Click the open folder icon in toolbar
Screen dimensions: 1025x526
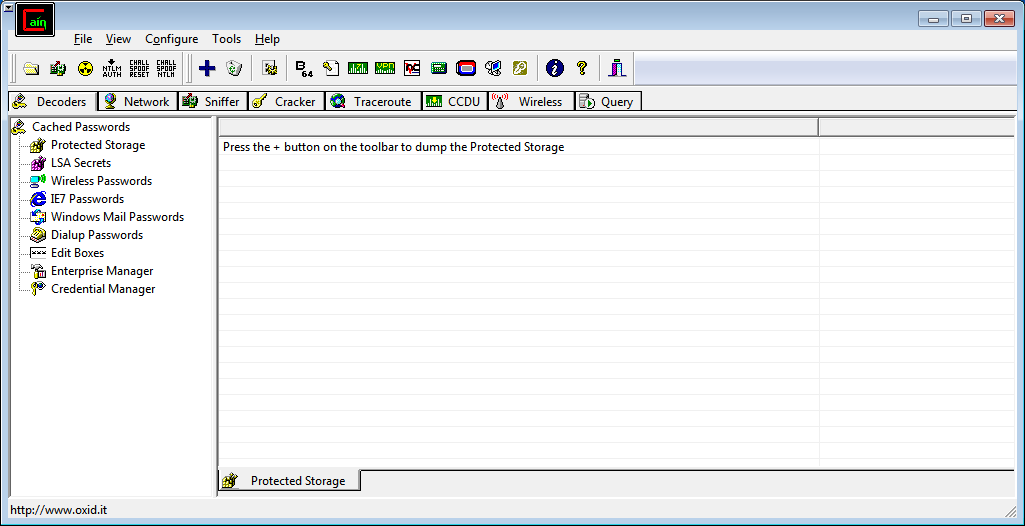click(31, 68)
